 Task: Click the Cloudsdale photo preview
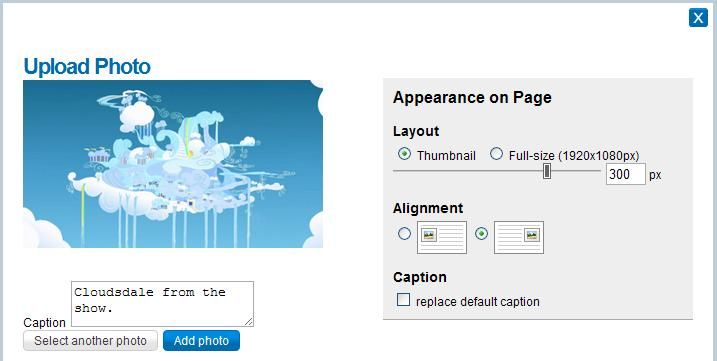click(173, 164)
